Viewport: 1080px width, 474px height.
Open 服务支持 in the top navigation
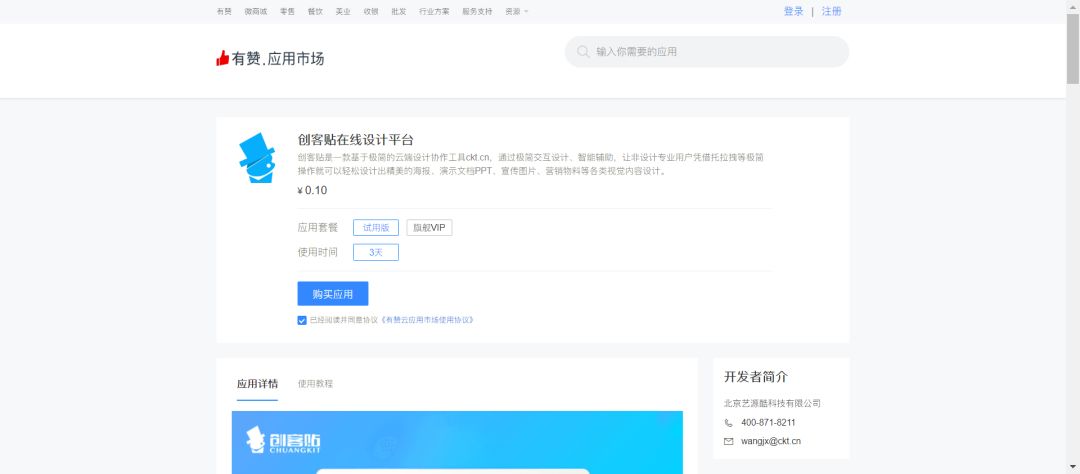click(477, 12)
